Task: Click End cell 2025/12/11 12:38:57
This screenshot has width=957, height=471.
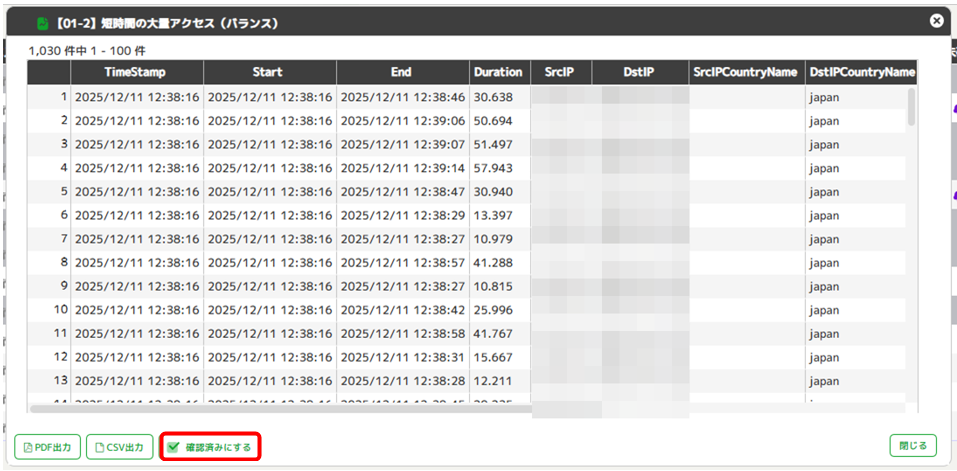Action: pos(403,262)
